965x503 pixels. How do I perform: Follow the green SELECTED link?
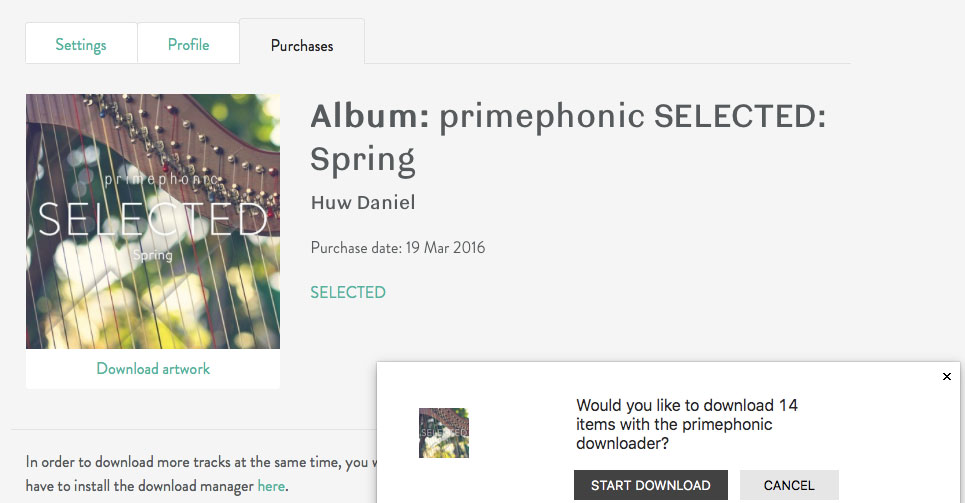(348, 293)
